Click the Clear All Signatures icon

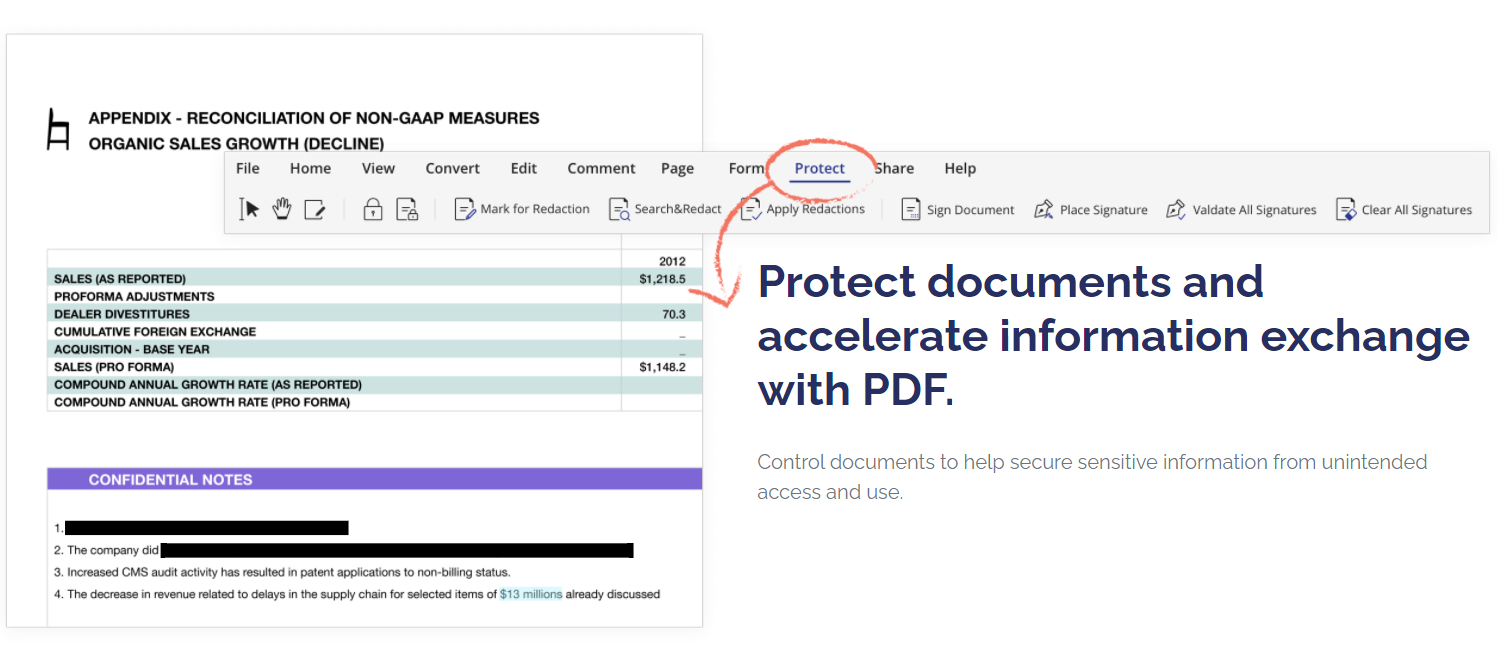[x=1344, y=209]
